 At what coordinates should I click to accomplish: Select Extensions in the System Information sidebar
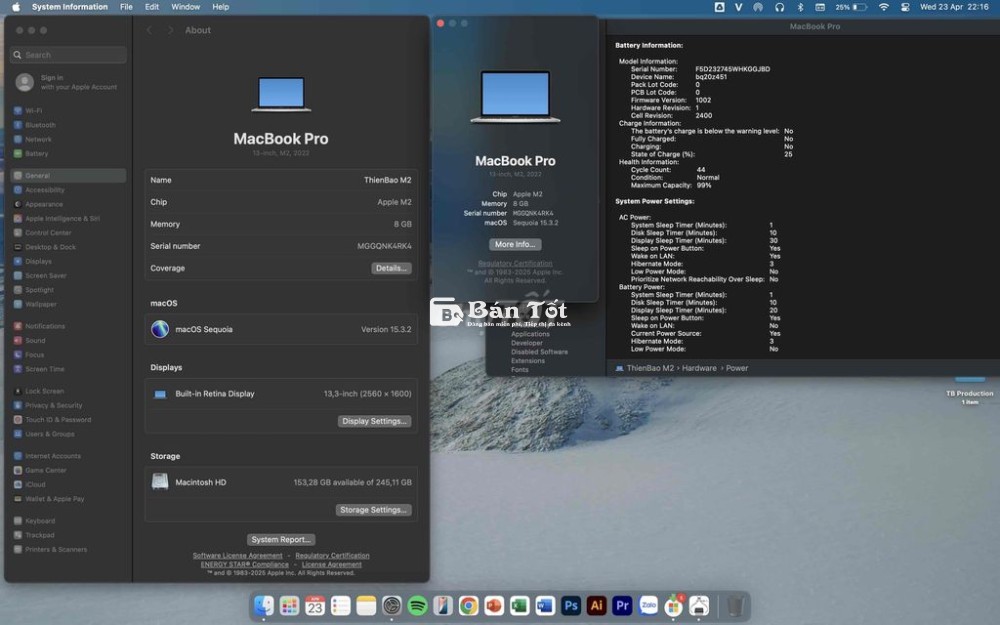[x=528, y=361]
